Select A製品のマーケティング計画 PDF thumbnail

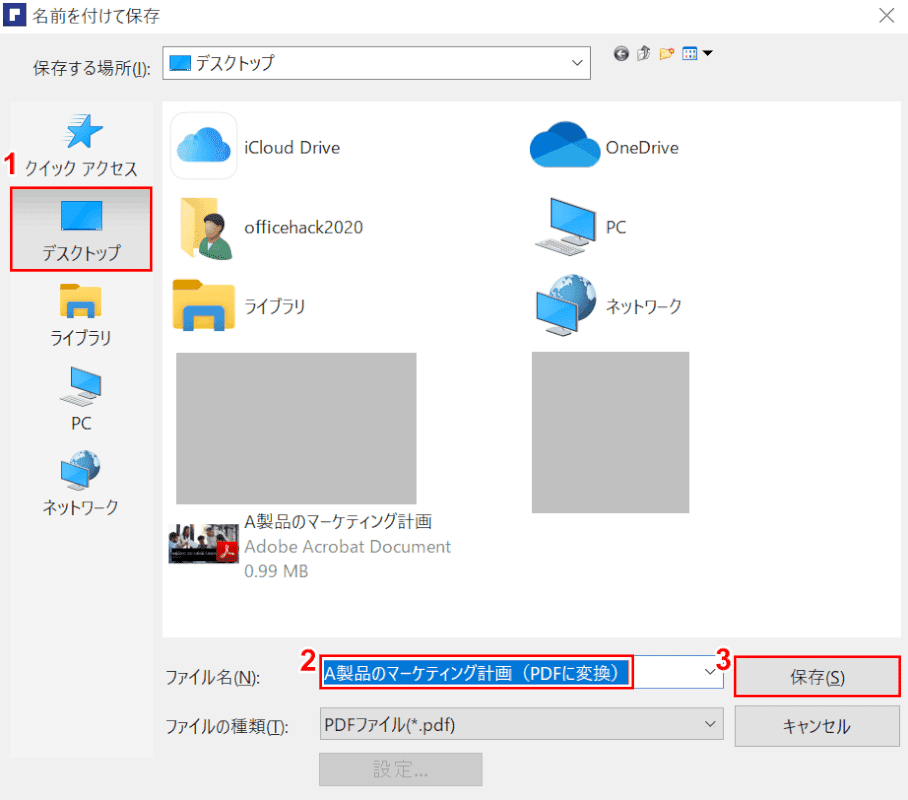[x=203, y=544]
